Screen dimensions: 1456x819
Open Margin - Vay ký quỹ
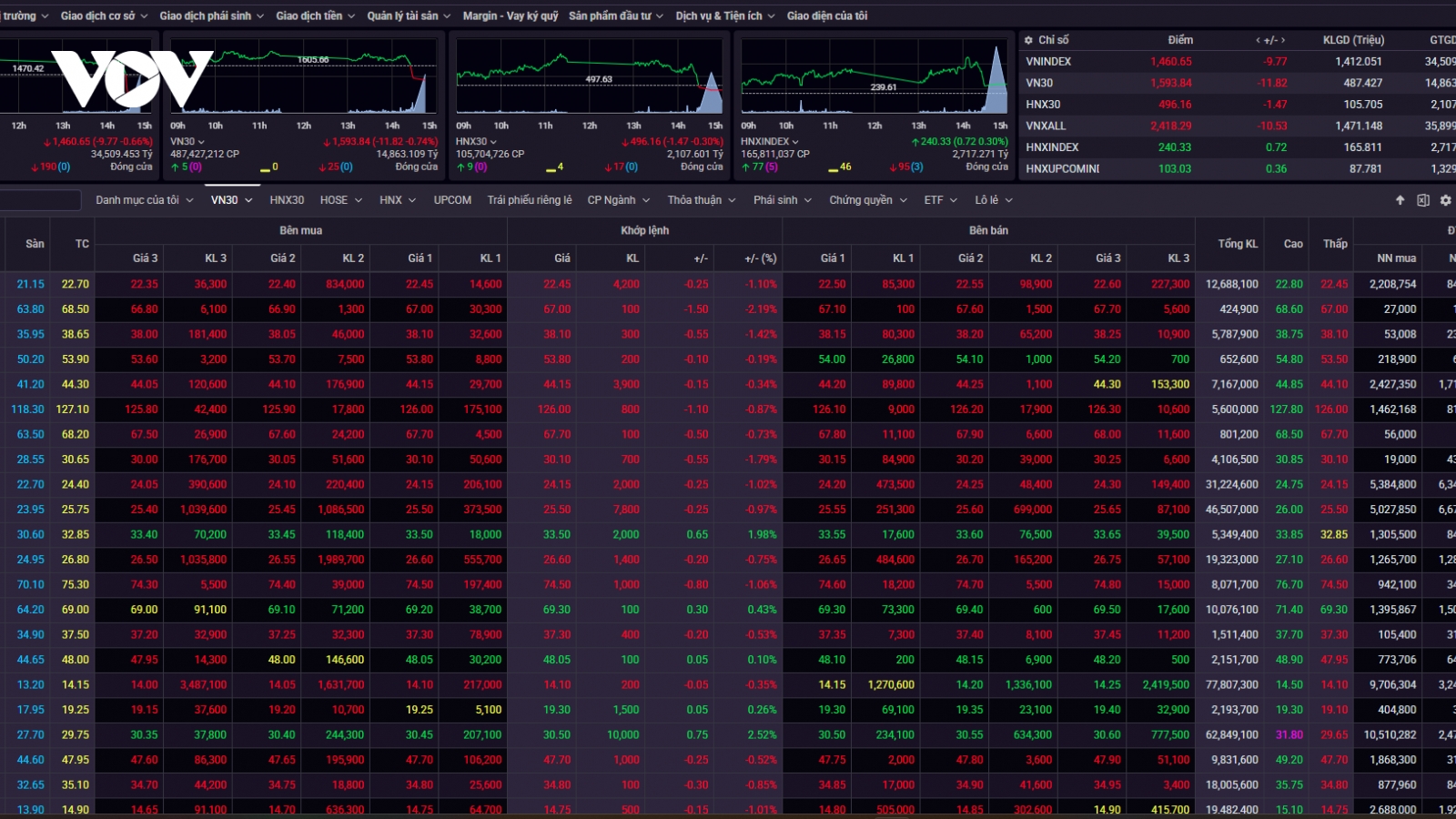[x=511, y=15]
